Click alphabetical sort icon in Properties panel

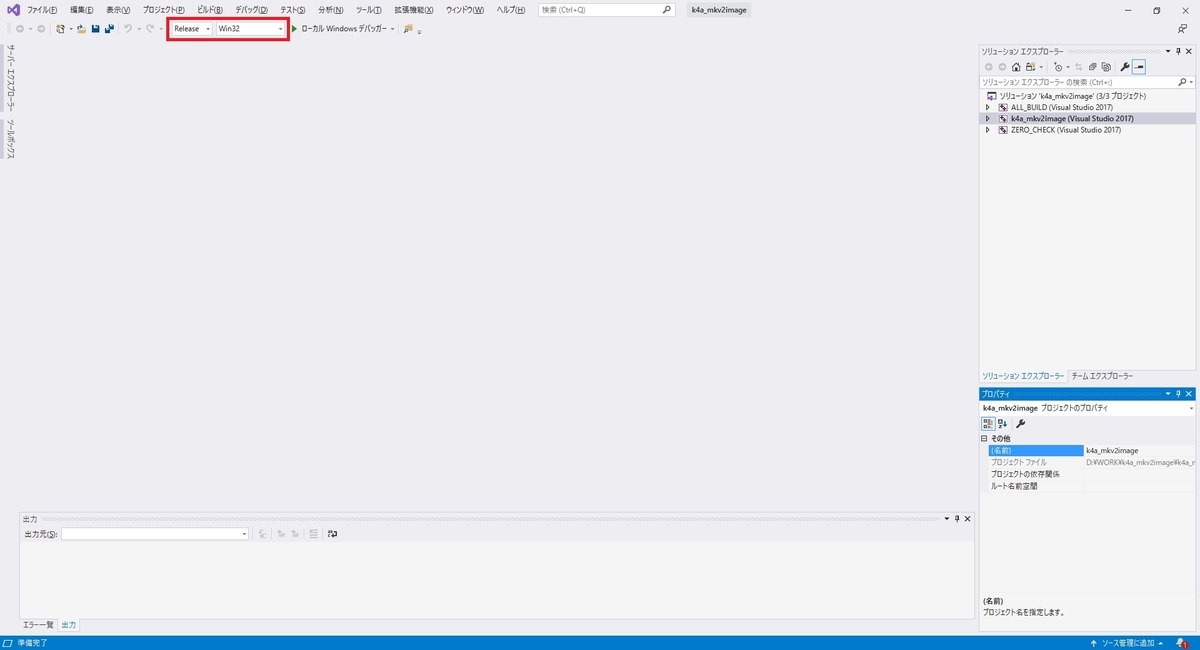click(1002, 424)
